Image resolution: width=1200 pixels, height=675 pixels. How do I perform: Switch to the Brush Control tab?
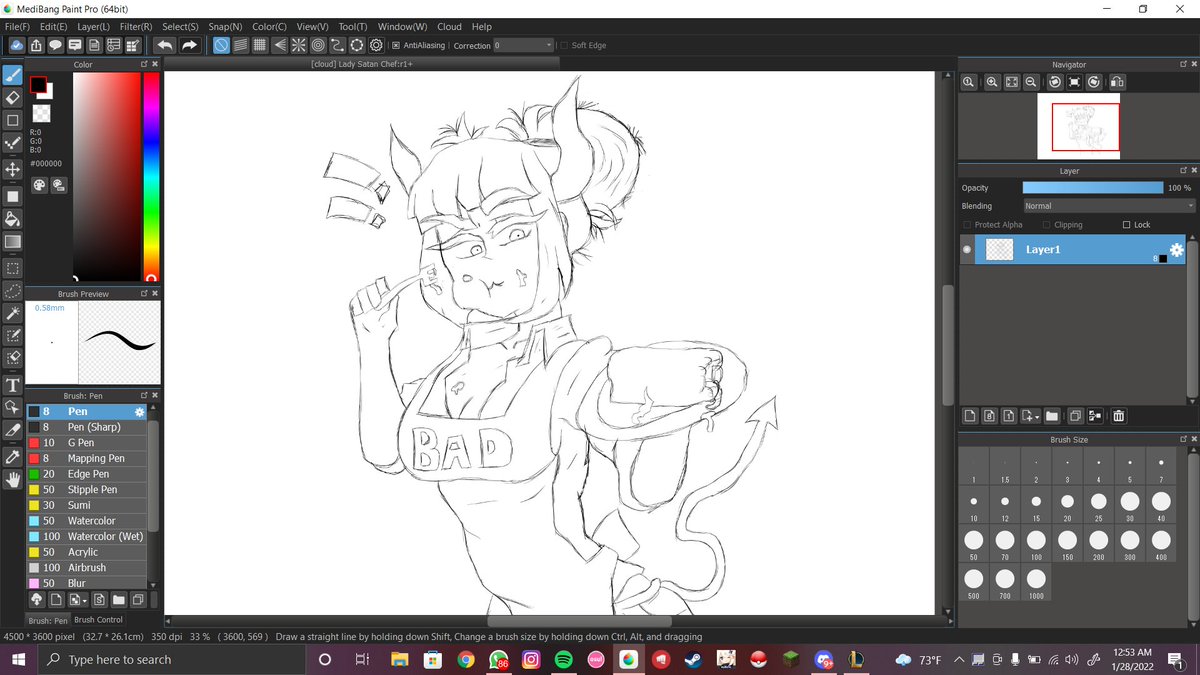click(x=98, y=620)
